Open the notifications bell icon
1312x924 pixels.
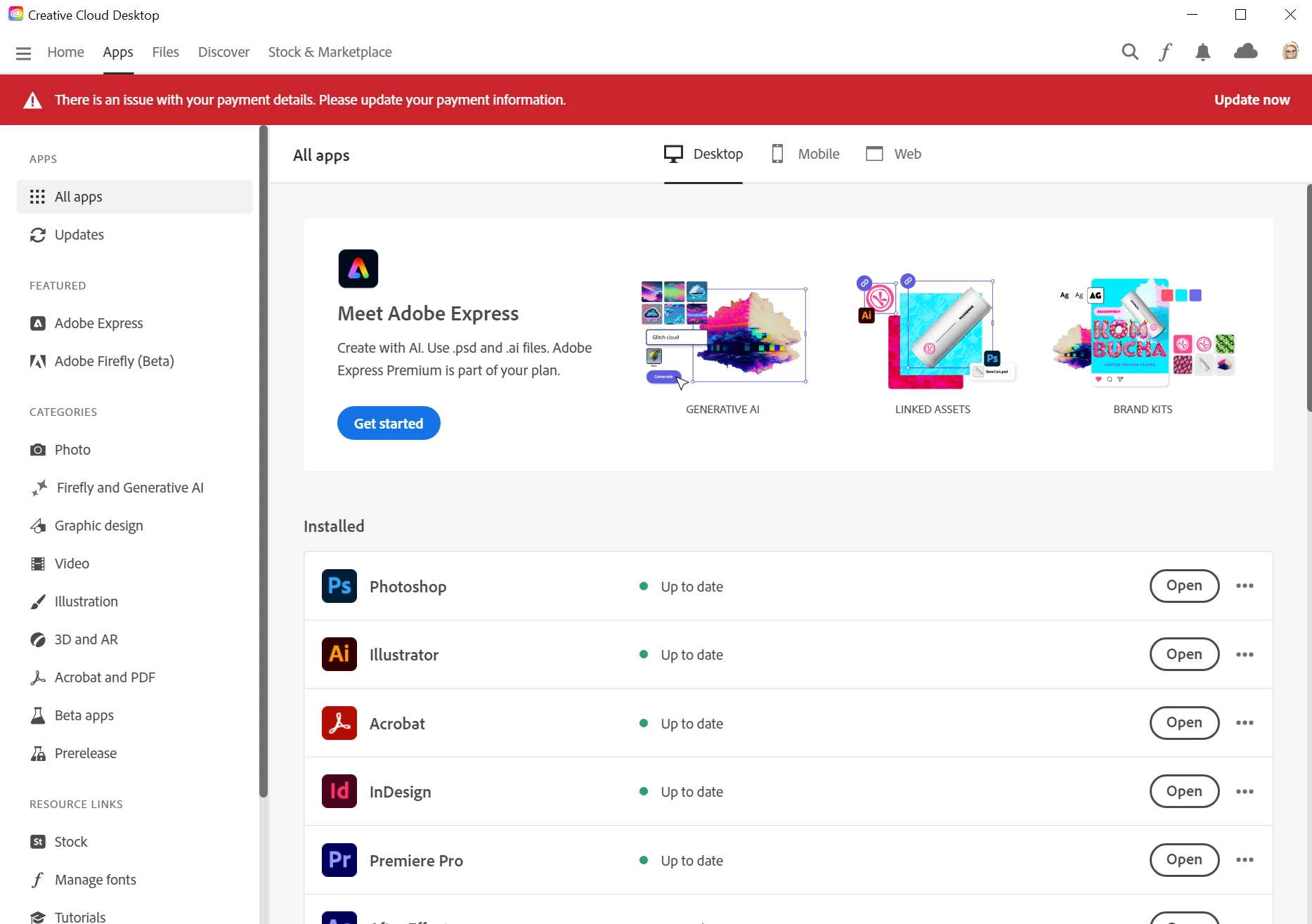click(x=1203, y=52)
